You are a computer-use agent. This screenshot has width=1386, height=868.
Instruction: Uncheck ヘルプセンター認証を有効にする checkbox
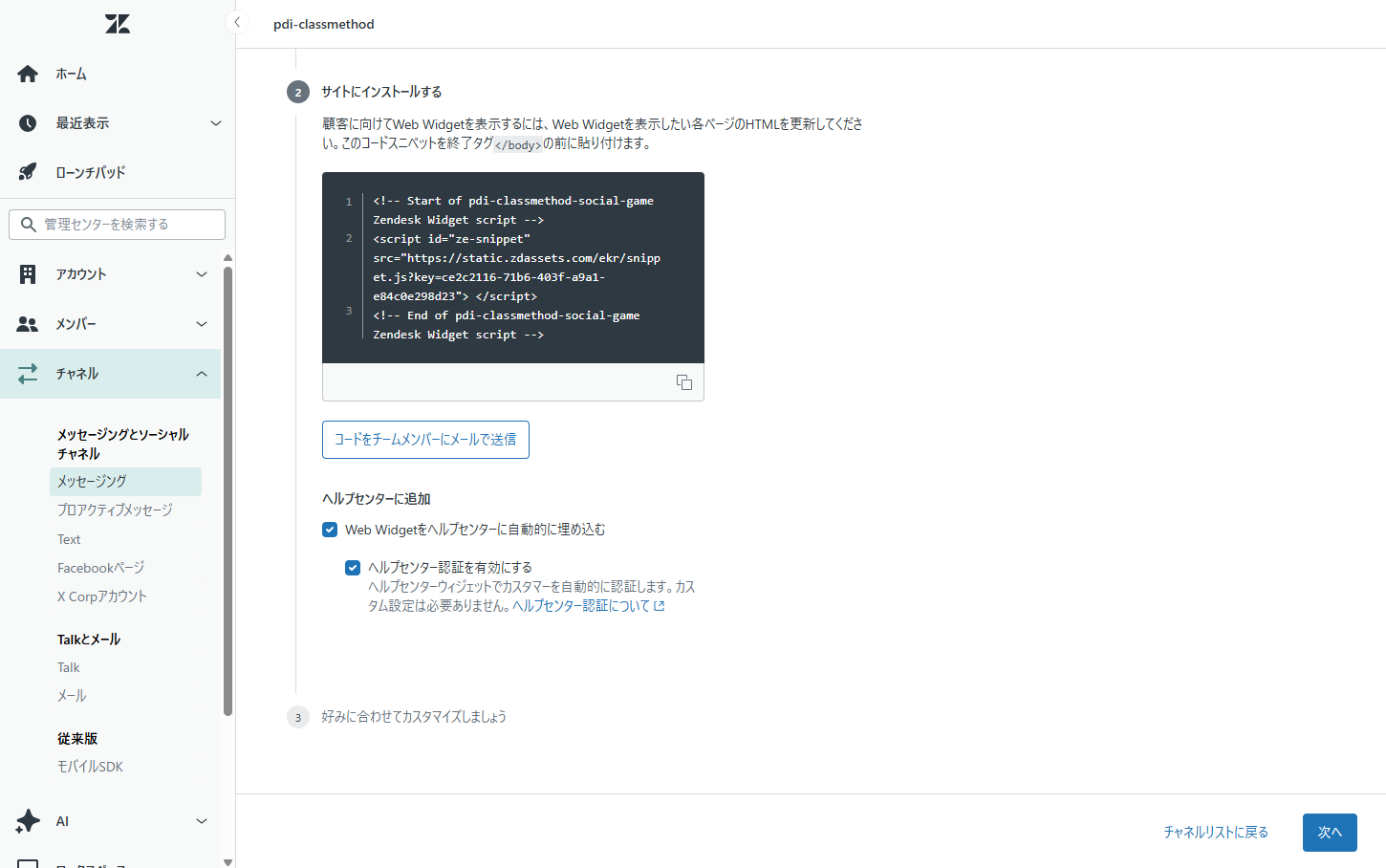tap(353, 568)
